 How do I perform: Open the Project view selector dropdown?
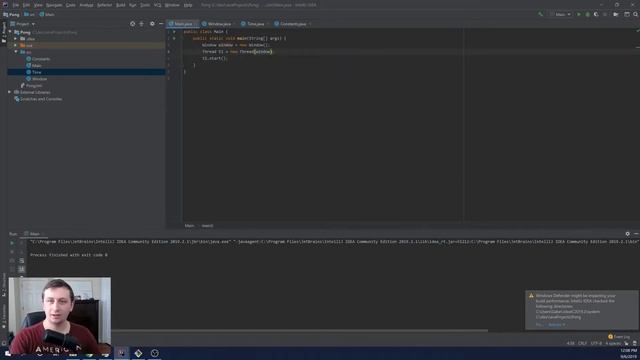22,24
